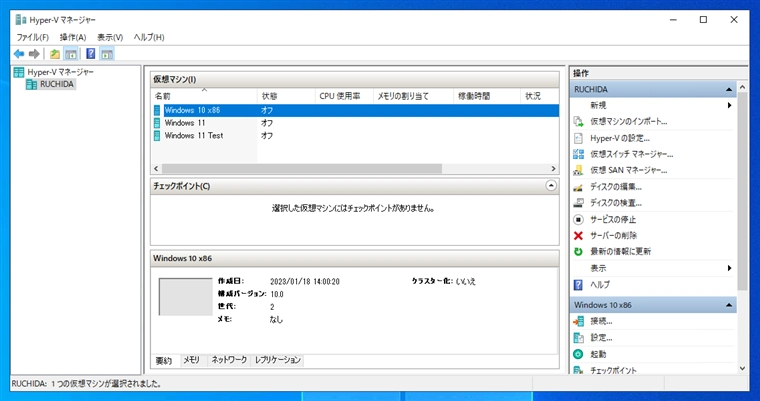Collapse the Windows 10 x86 actions section arrow
This screenshot has height=401, width=760.
point(729,305)
